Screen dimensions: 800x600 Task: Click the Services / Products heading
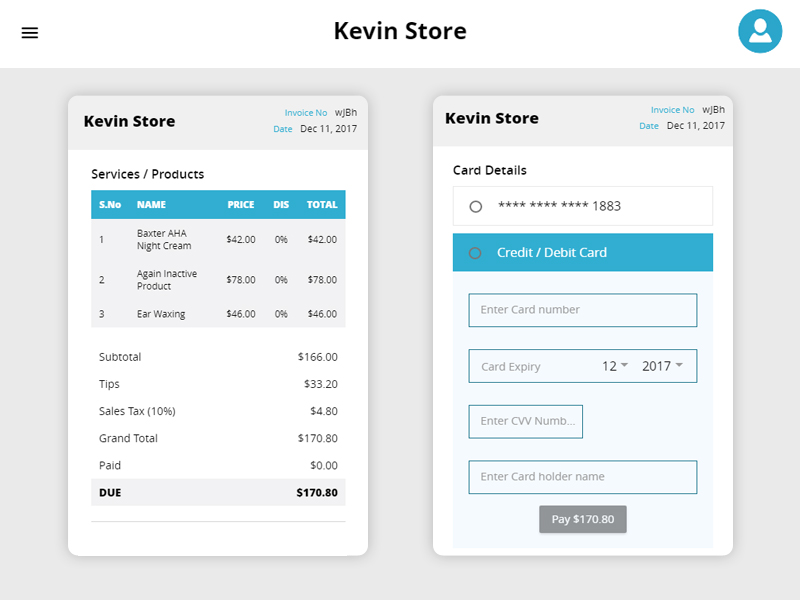point(147,174)
